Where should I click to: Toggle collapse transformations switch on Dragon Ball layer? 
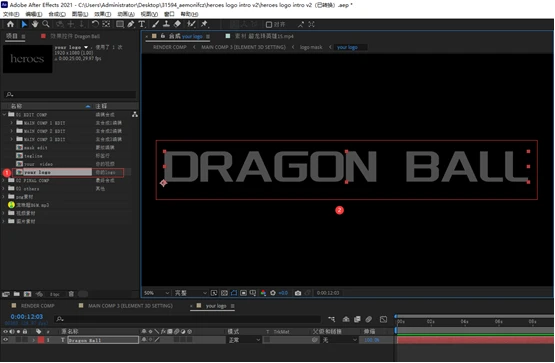coord(150,340)
